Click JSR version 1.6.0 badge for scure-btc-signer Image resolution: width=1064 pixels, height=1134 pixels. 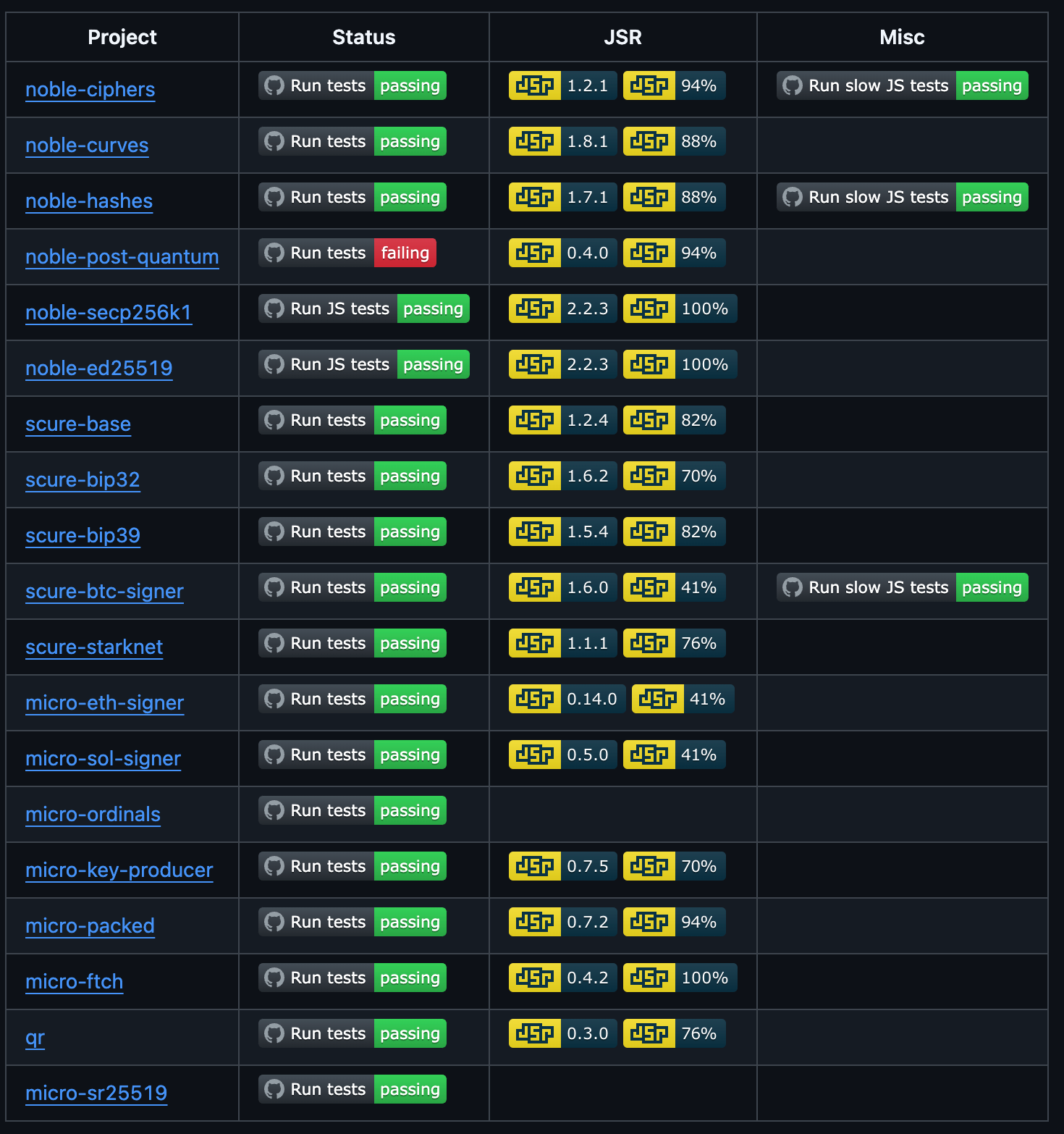[563, 587]
